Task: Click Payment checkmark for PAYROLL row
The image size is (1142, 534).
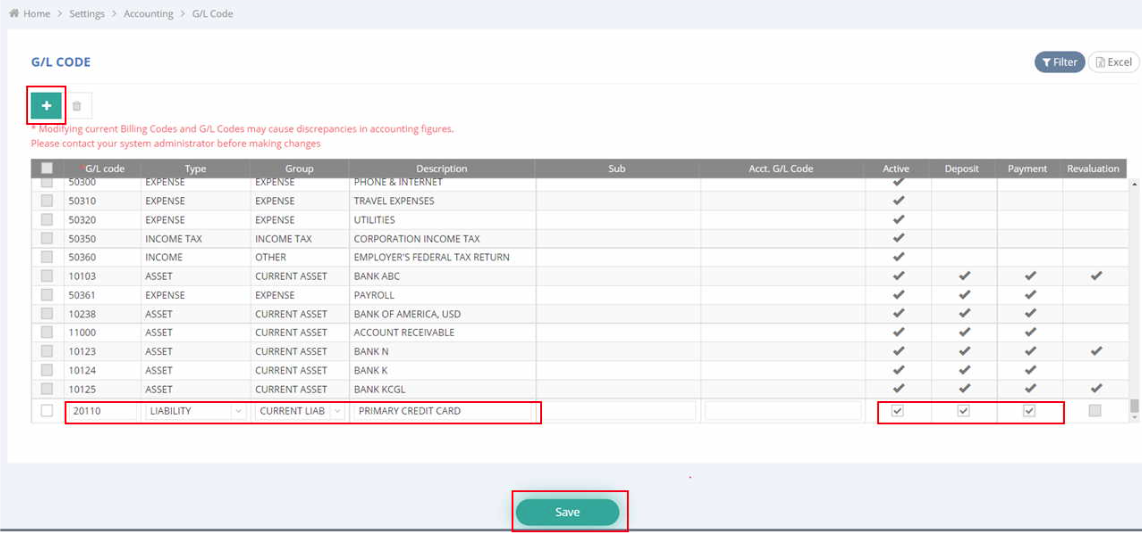Action: click(x=1030, y=295)
